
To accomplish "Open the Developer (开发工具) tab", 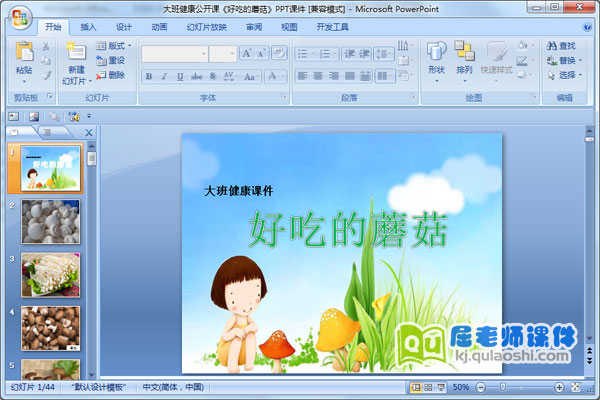I will 333,27.
